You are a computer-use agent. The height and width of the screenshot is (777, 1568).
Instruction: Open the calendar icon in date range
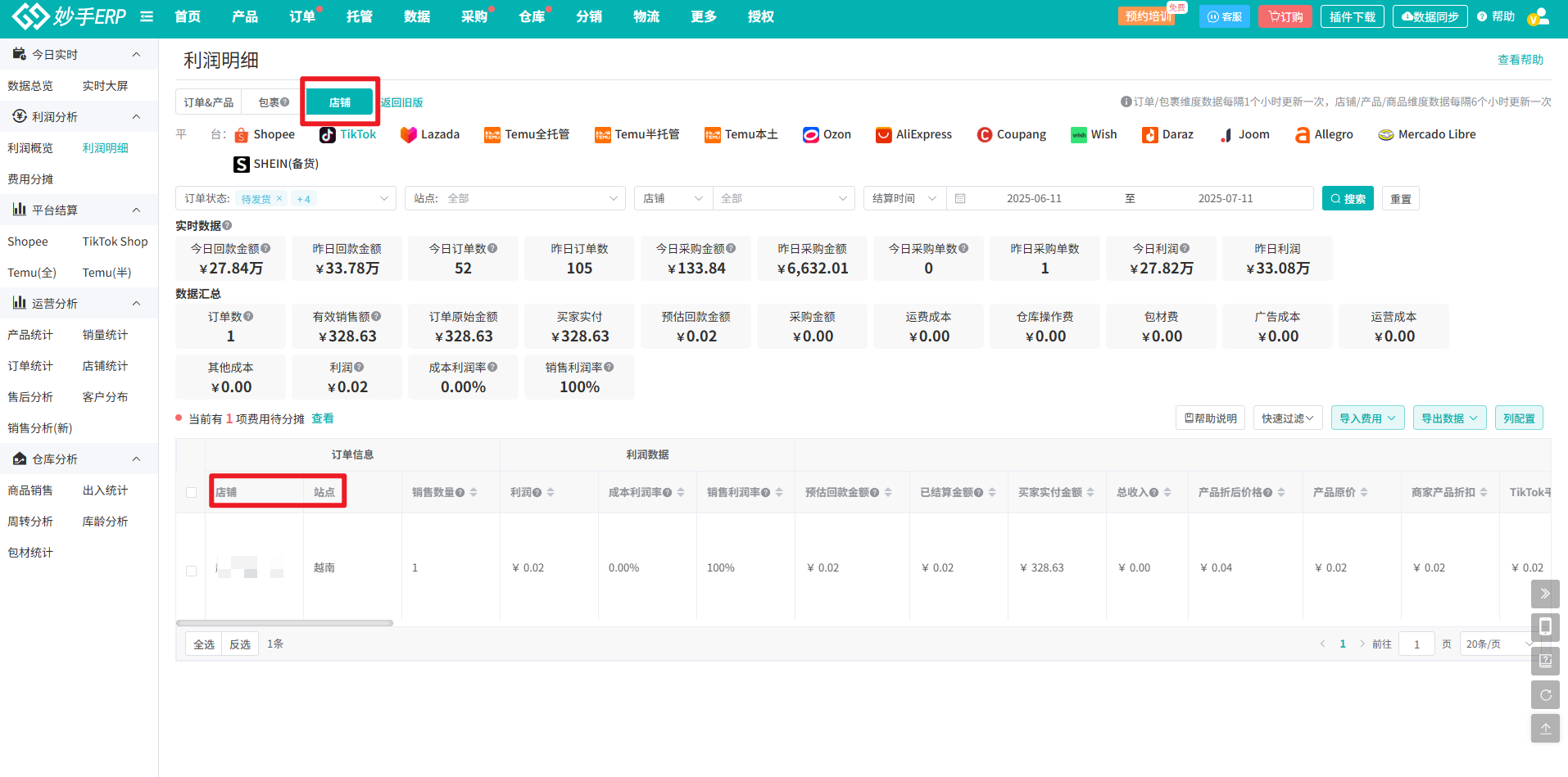(x=960, y=199)
